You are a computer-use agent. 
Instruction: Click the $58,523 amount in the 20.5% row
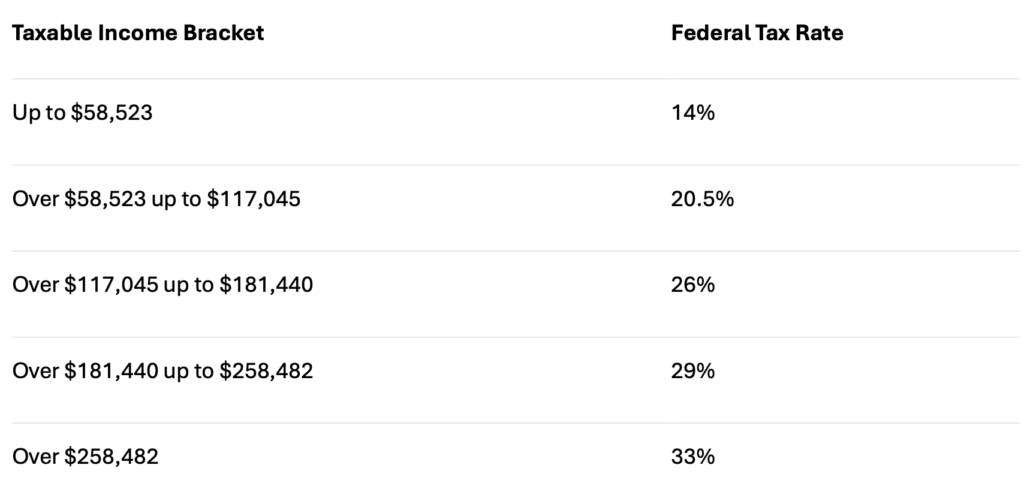[105, 200]
